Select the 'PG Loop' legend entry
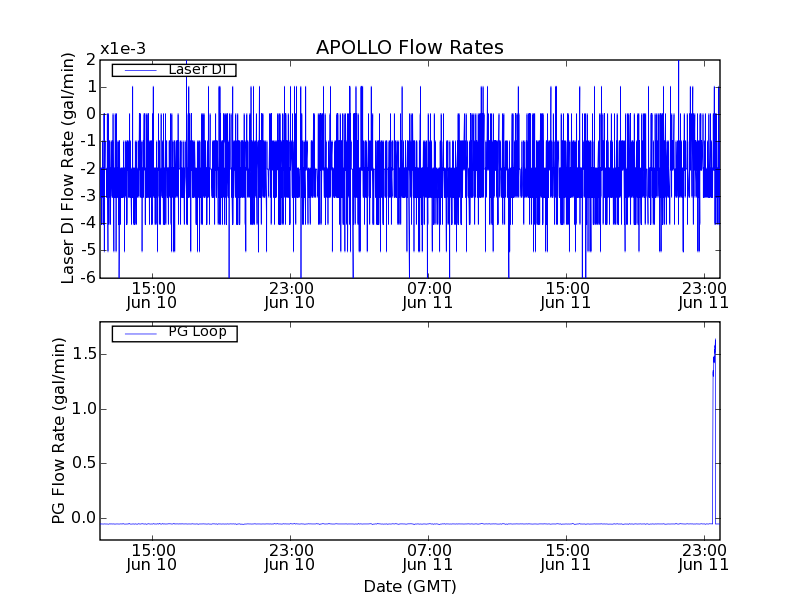This screenshot has height=600, width=800. (174, 333)
